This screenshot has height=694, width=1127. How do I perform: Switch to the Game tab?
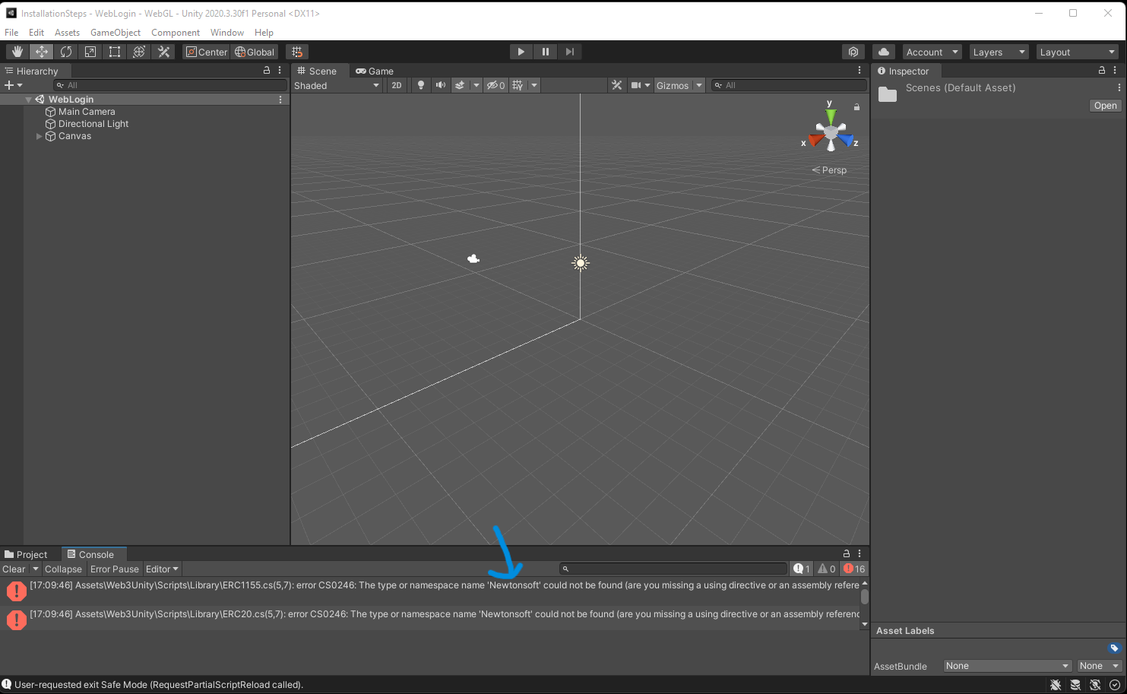(374, 70)
